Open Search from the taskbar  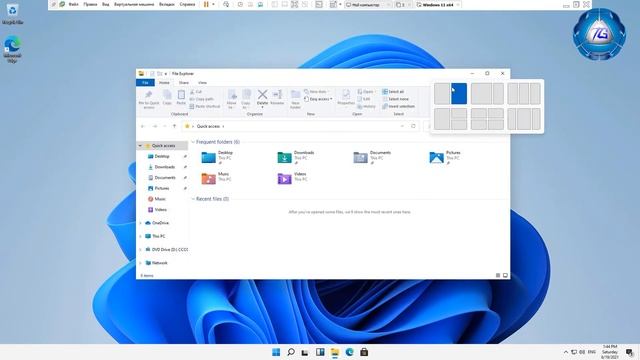(x=291, y=352)
